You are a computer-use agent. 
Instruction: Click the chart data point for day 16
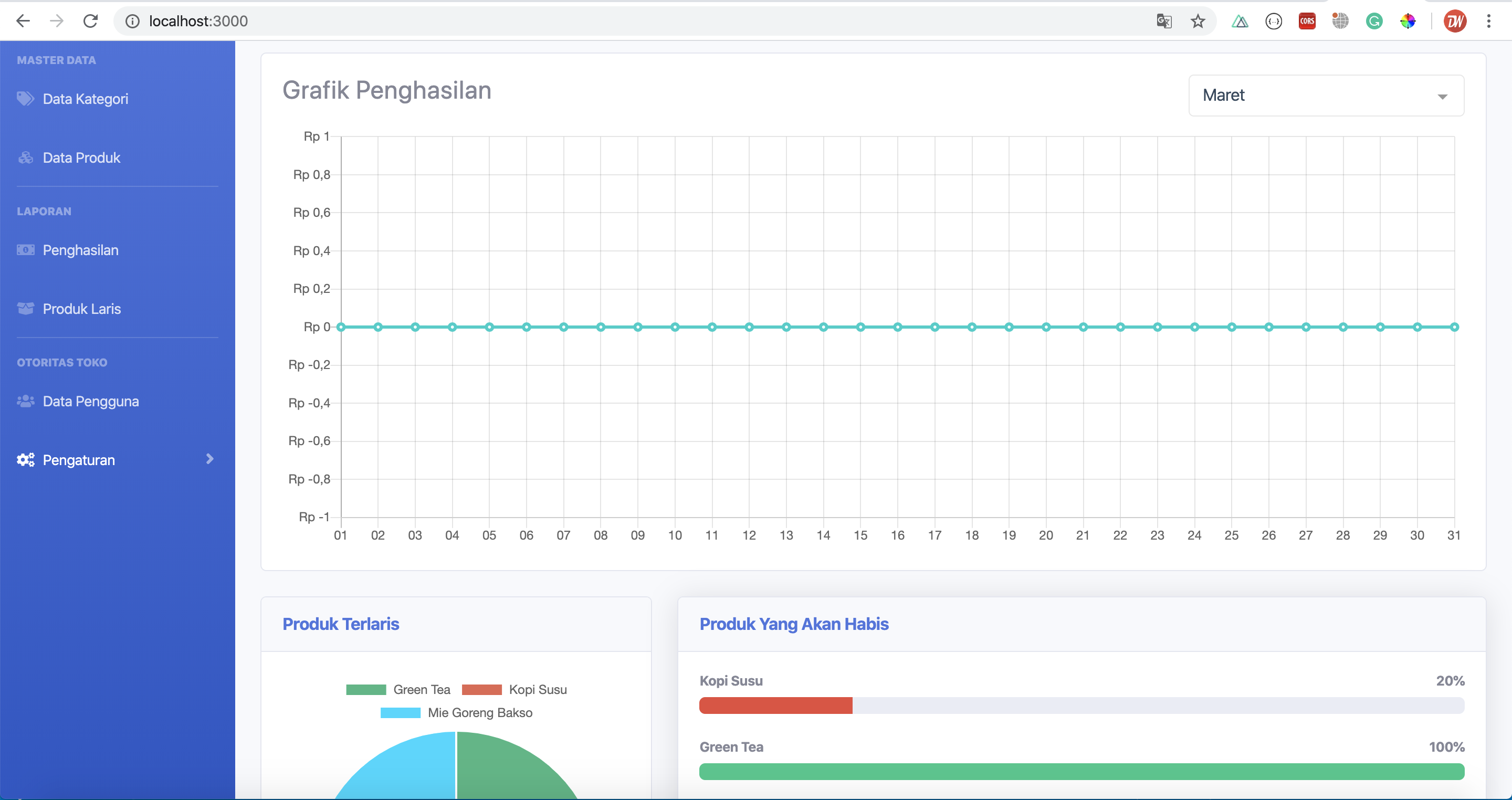(x=897, y=327)
